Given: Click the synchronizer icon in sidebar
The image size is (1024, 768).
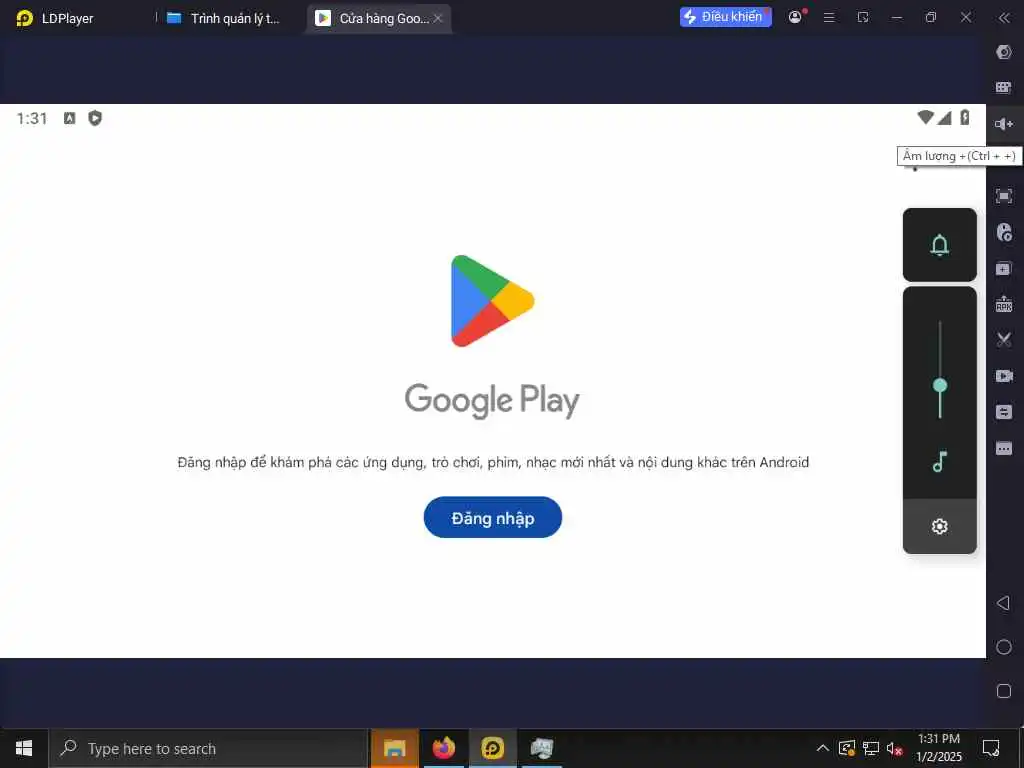Looking at the screenshot, I should [x=1004, y=412].
